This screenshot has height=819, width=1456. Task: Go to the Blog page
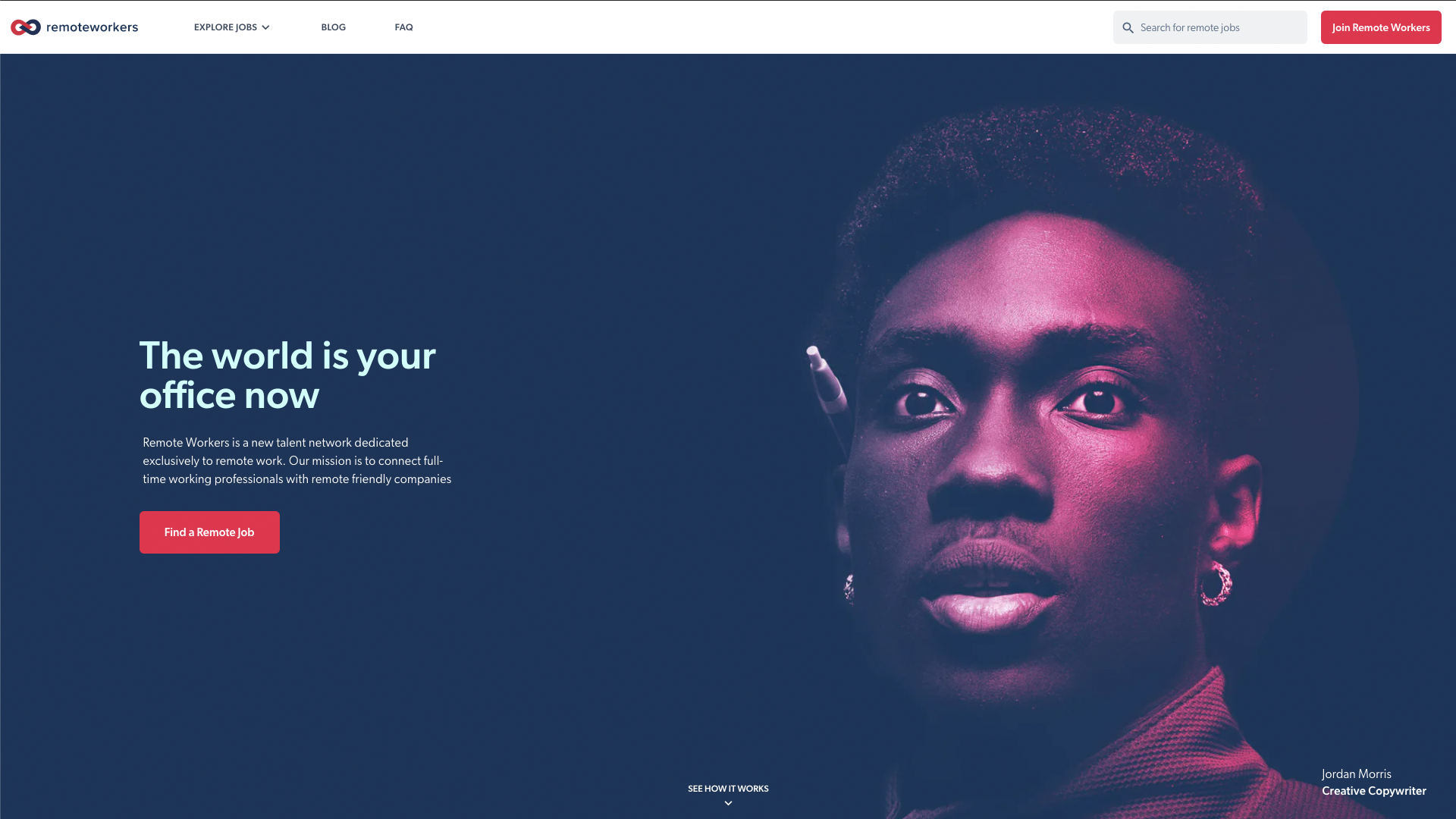[333, 27]
